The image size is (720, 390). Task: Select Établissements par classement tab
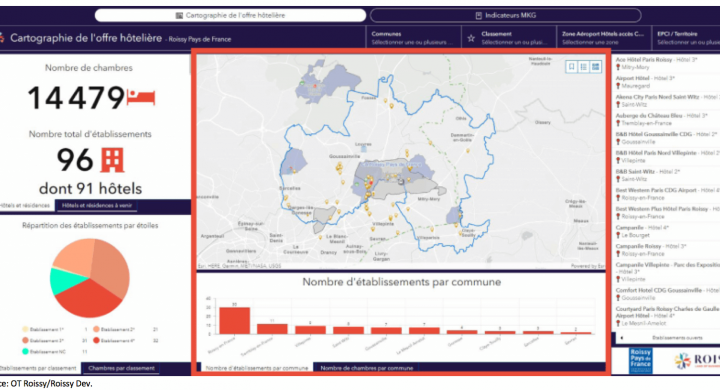[39, 368]
